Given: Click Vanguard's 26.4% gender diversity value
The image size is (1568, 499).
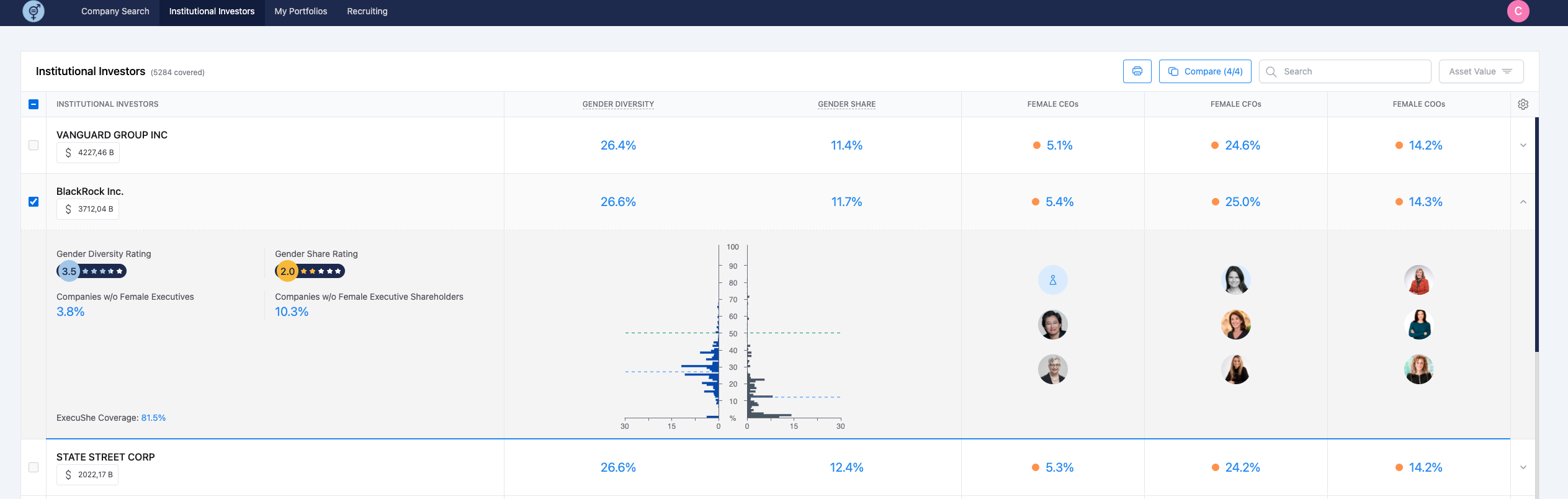Looking at the screenshot, I should tap(618, 145).
